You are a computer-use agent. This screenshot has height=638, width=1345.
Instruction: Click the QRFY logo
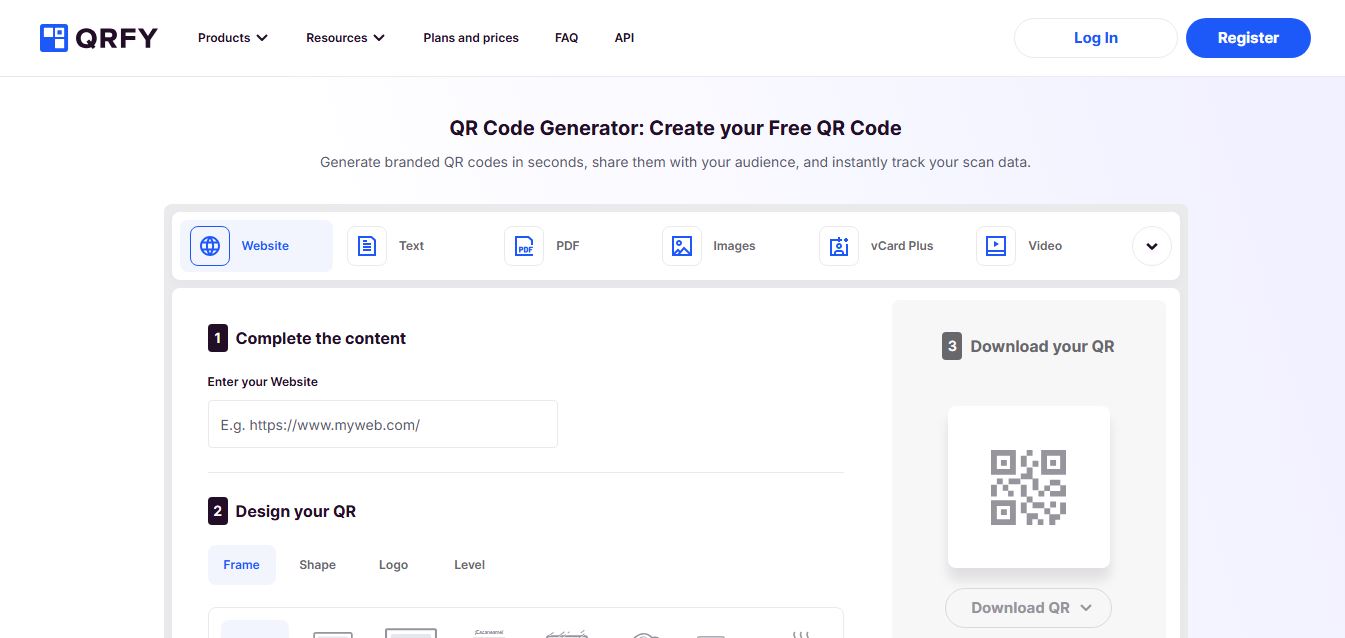pos(99,38)
